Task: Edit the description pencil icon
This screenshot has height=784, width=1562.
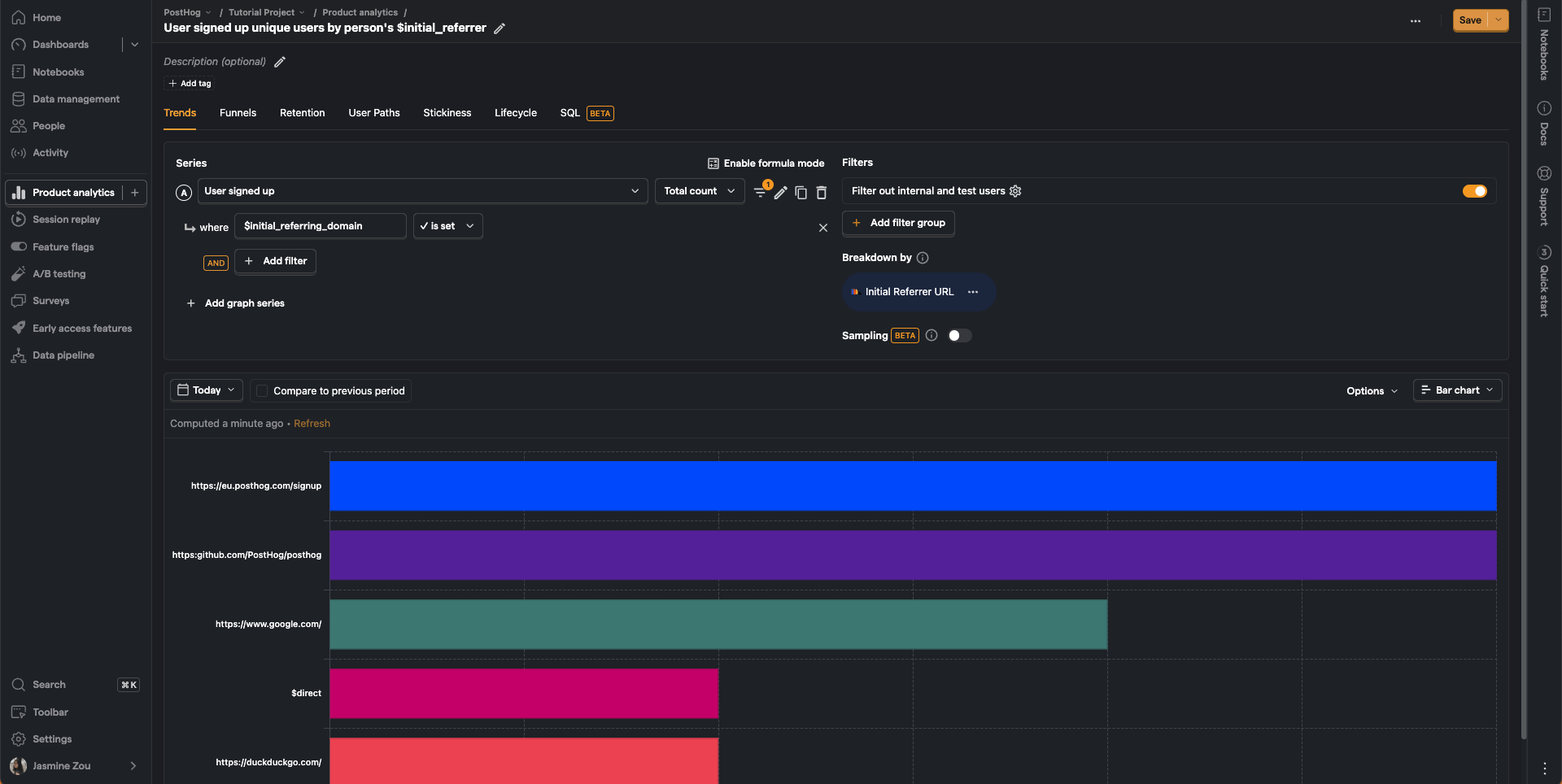Action: (280, 62)
